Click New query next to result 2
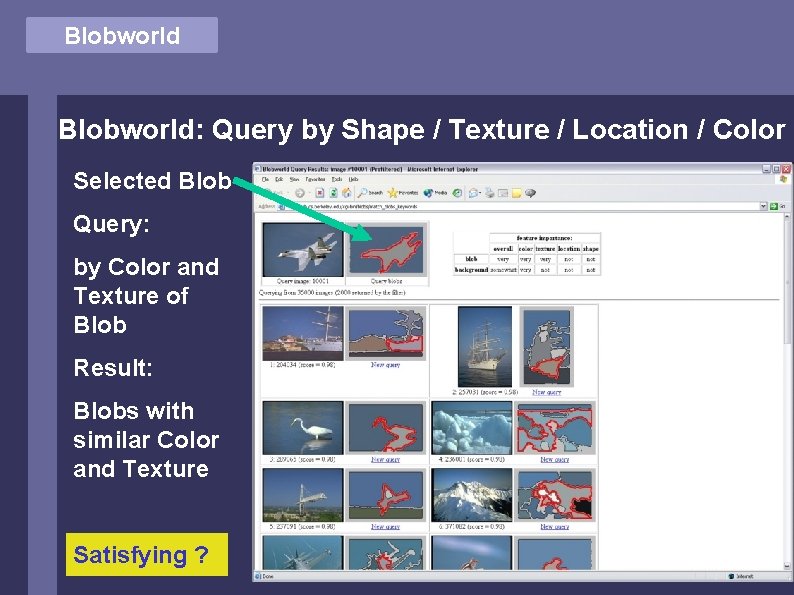Screen dimensions: 794x595 [547, 392]
